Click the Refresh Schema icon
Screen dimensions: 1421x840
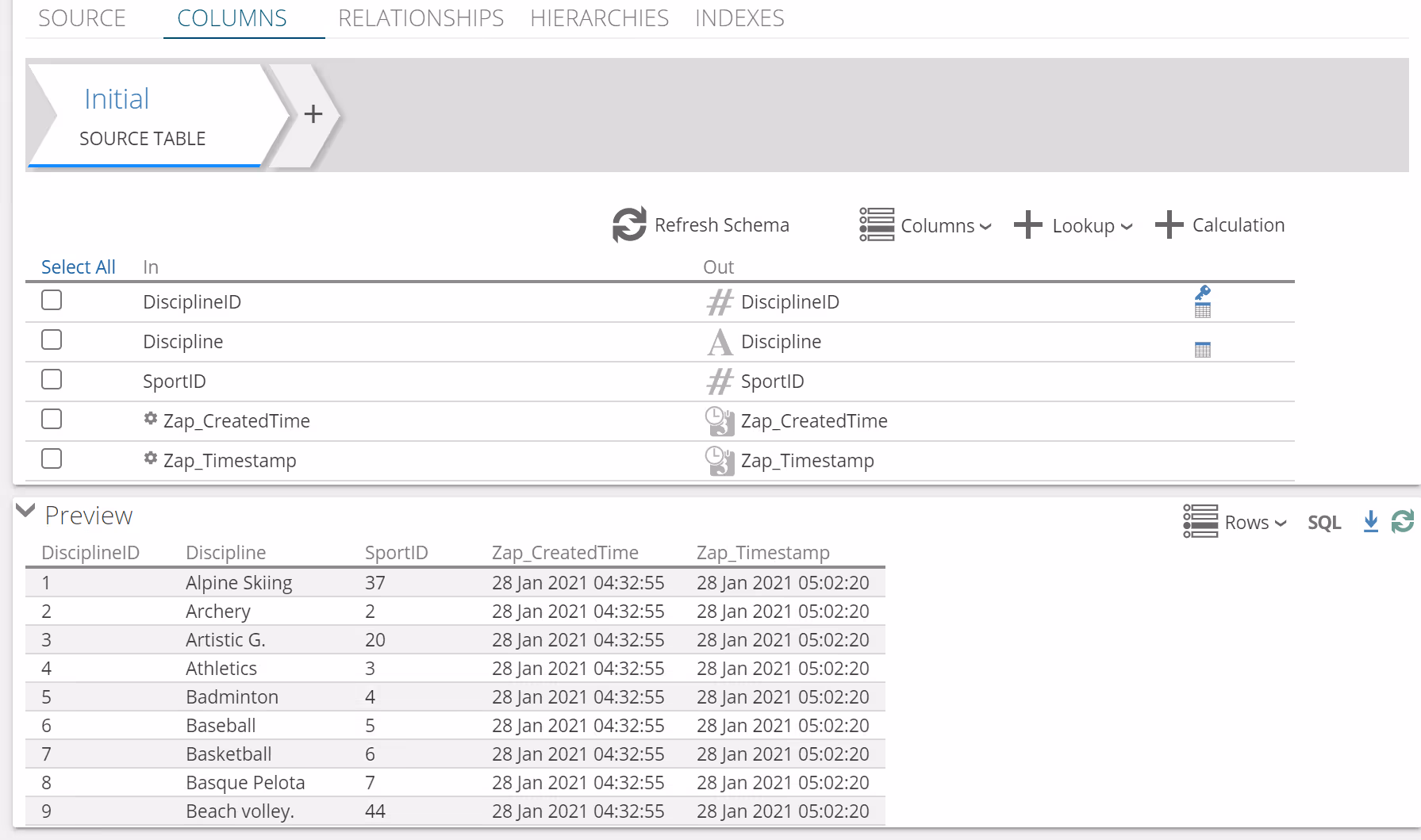click(x=629, y=225)
